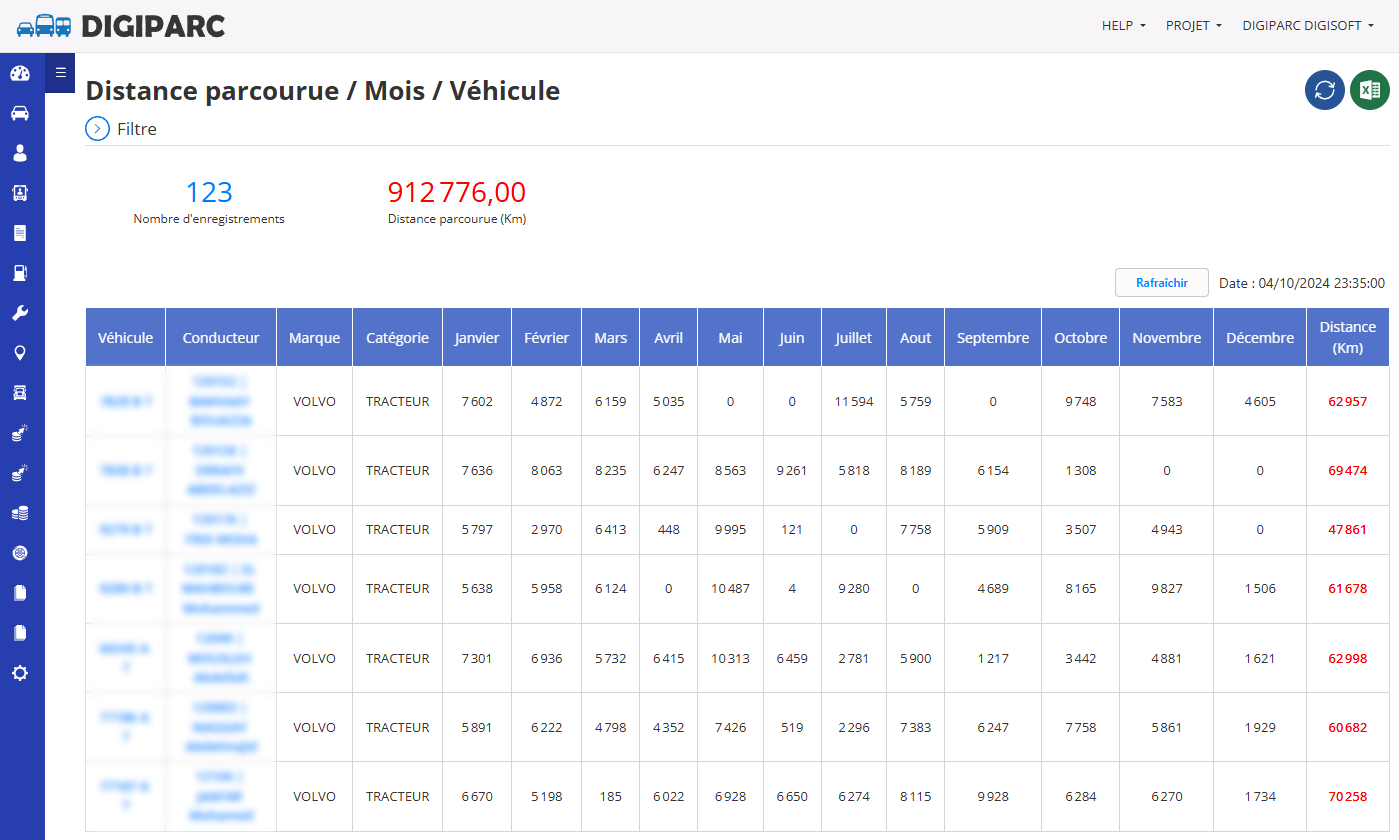Select the Novembre cell showing 9 827

1167,588
